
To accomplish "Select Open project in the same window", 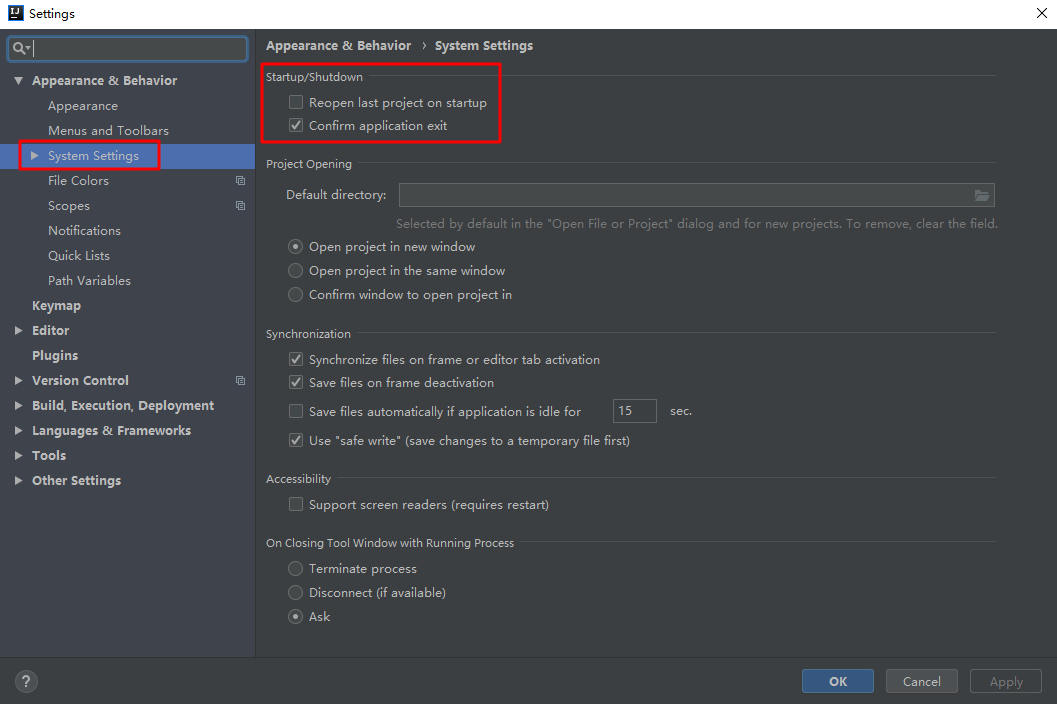I will pos(295,270).
